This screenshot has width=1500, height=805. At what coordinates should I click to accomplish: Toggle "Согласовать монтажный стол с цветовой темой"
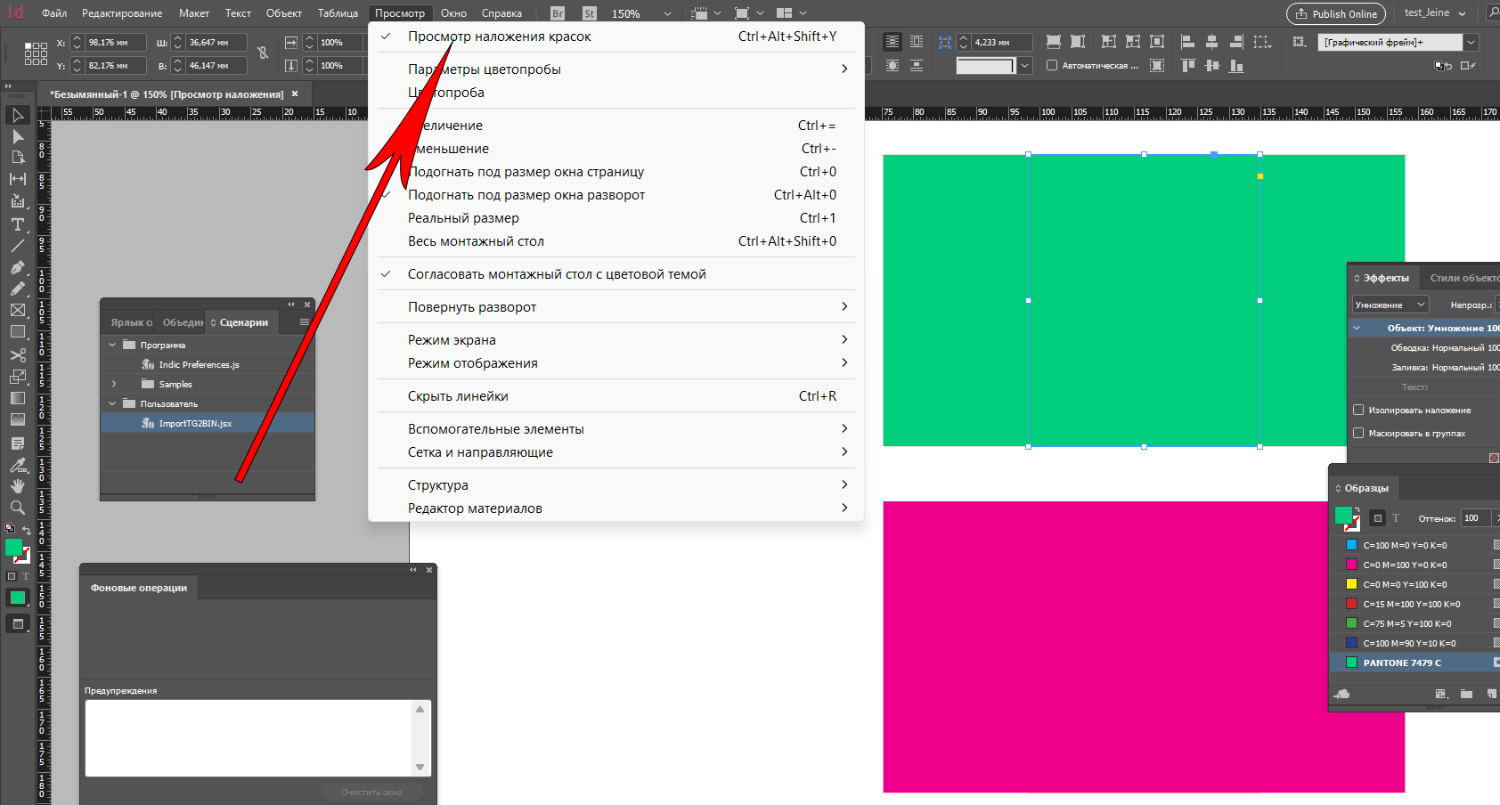point(616,274)
